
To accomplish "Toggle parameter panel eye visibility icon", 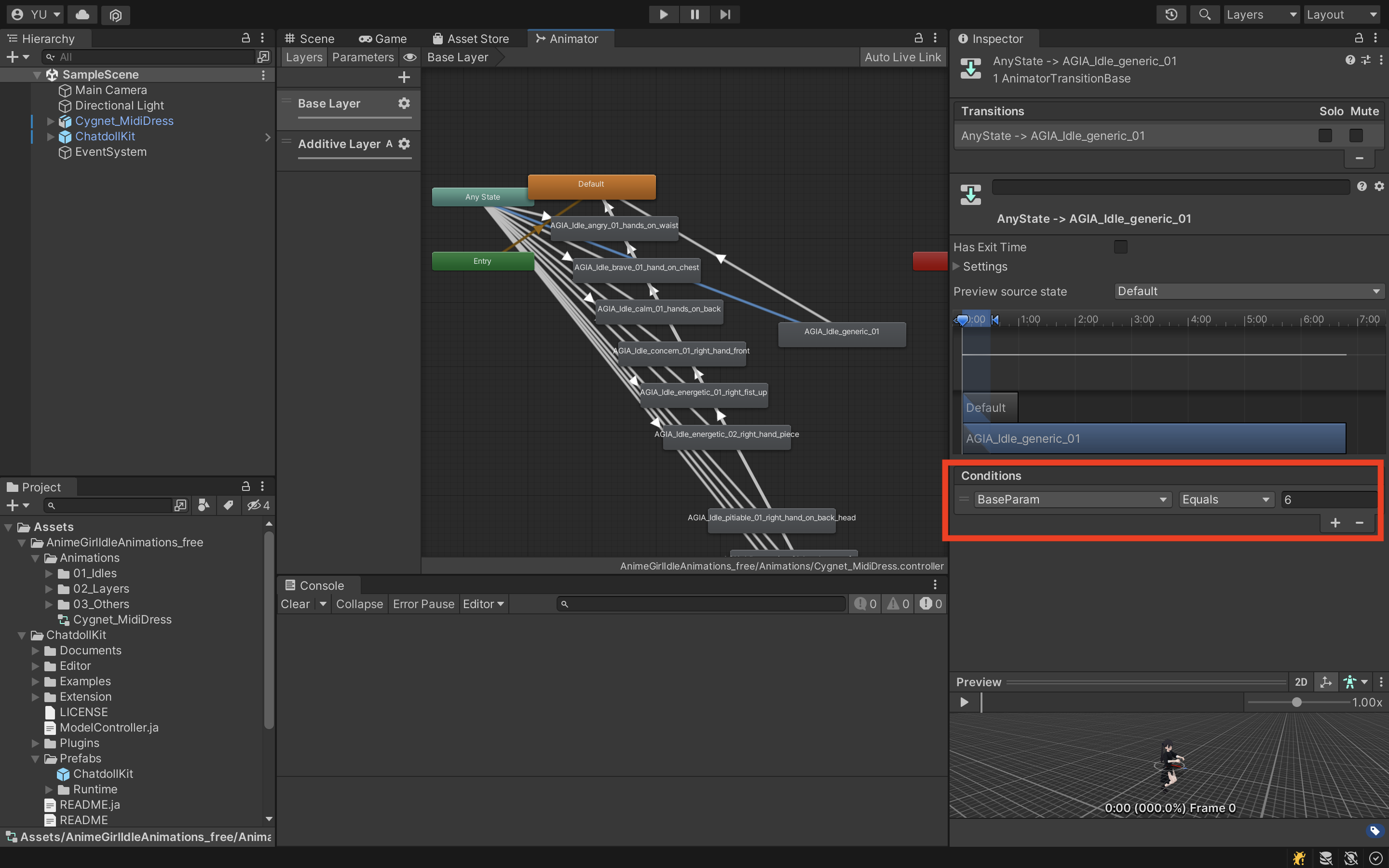I will click(x=409, y=57).
